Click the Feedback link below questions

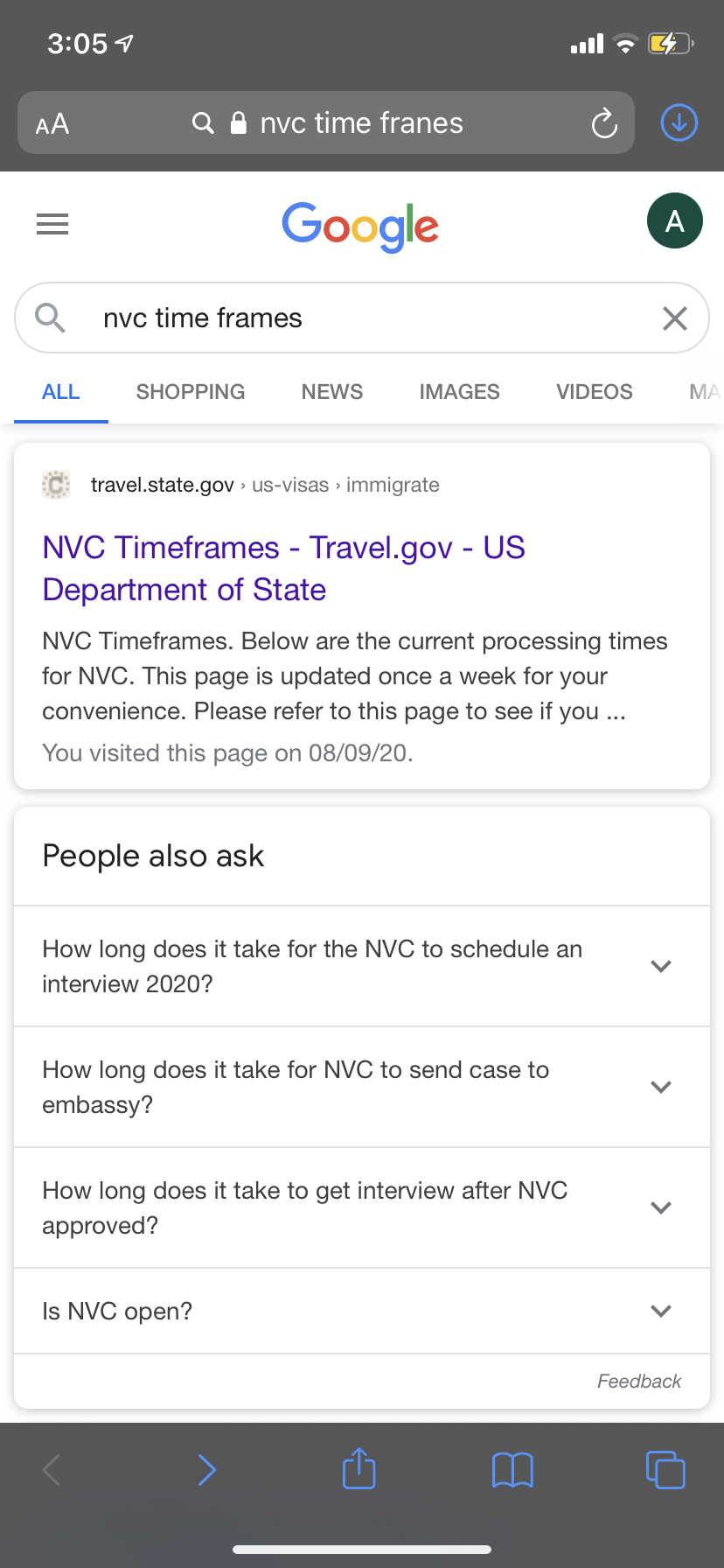639,1381
